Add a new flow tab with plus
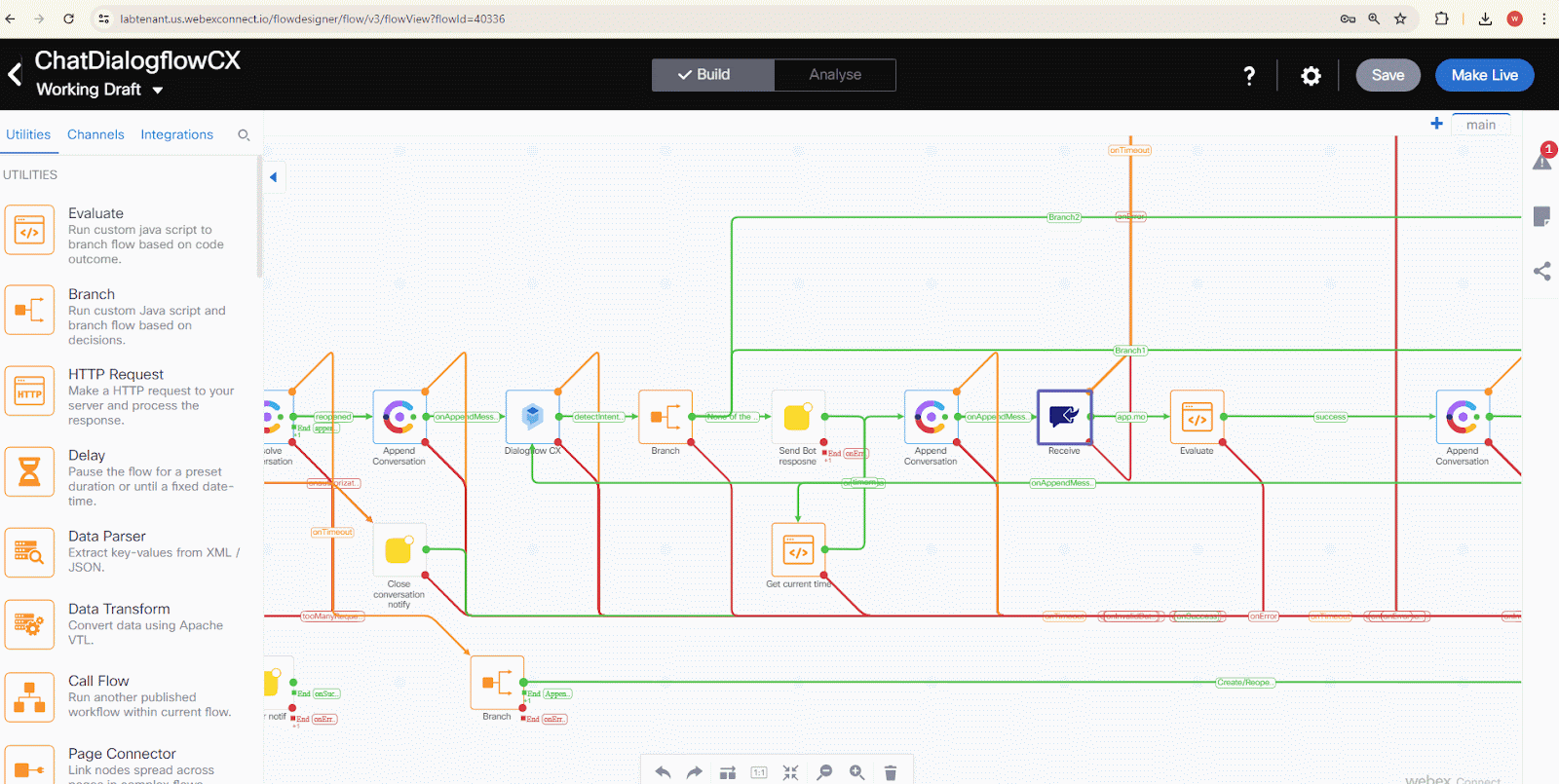Image resolution: width=1559 pixels, height=784 pixels. [x=1436, y=124]
